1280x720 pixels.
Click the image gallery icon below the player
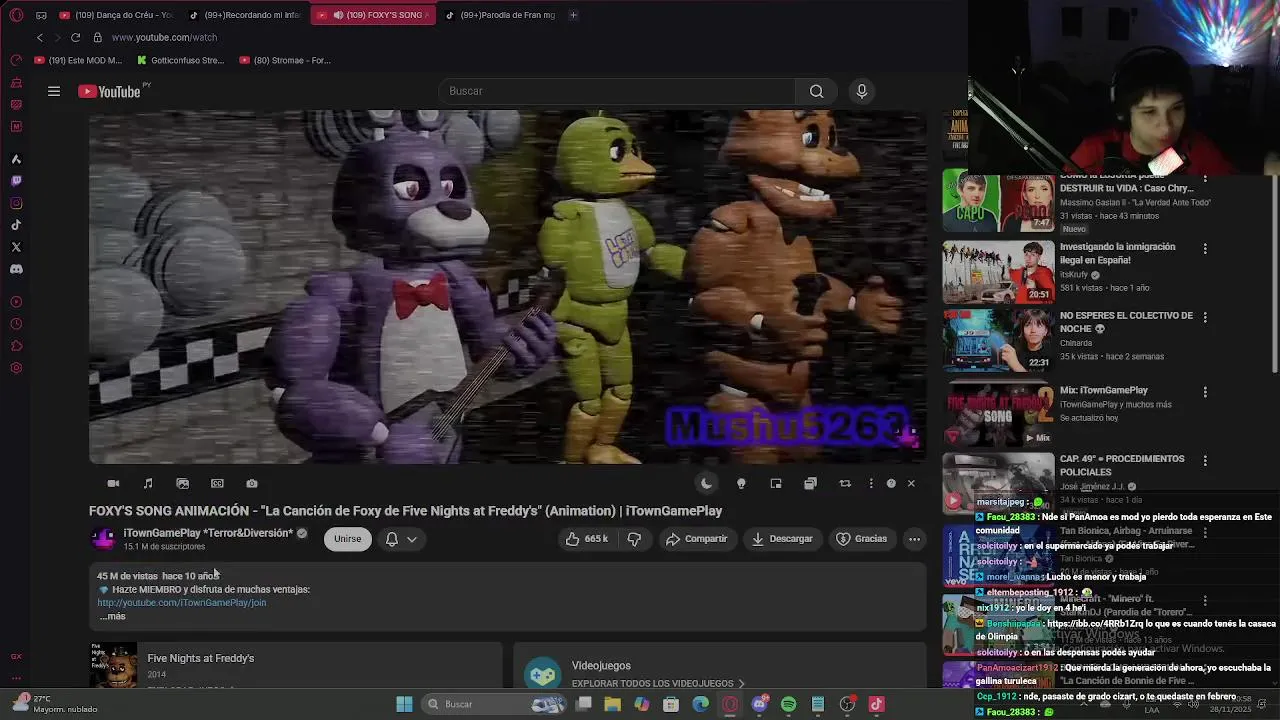pyautogui.click(x=182, y=484)
